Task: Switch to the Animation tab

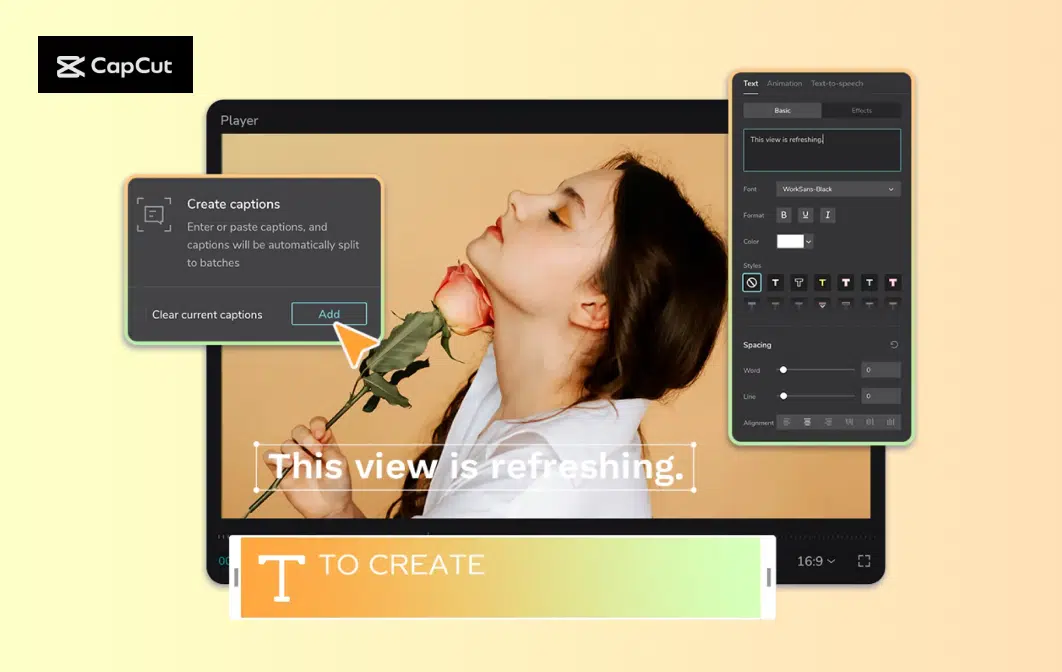Action: 783,82
